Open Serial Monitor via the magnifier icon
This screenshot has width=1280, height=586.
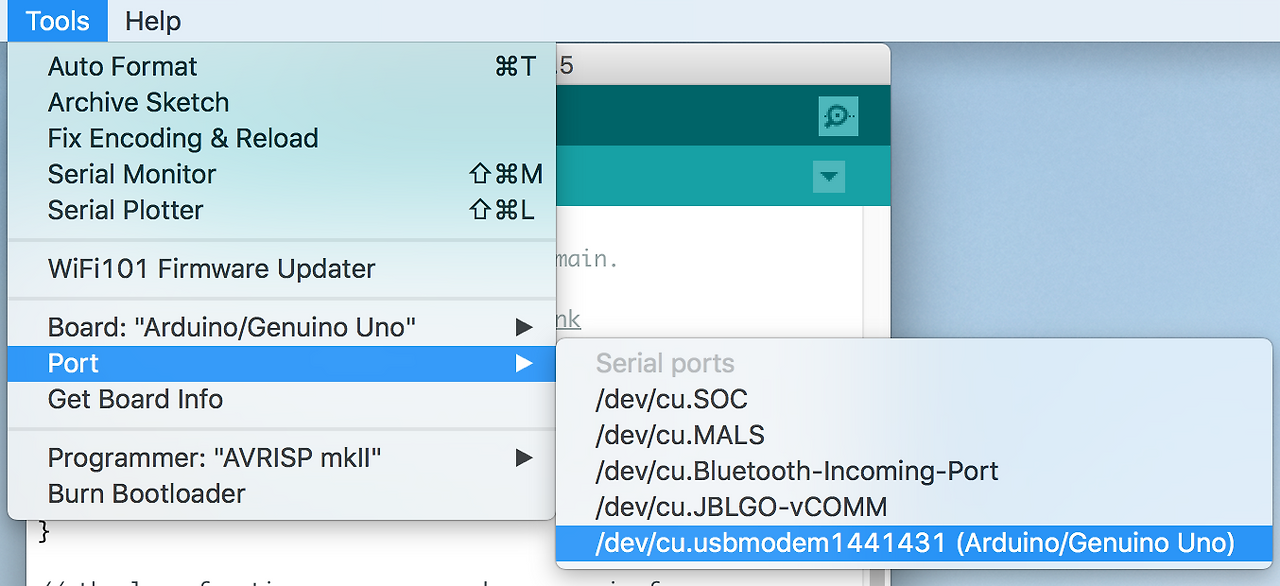tap(838, 115)
